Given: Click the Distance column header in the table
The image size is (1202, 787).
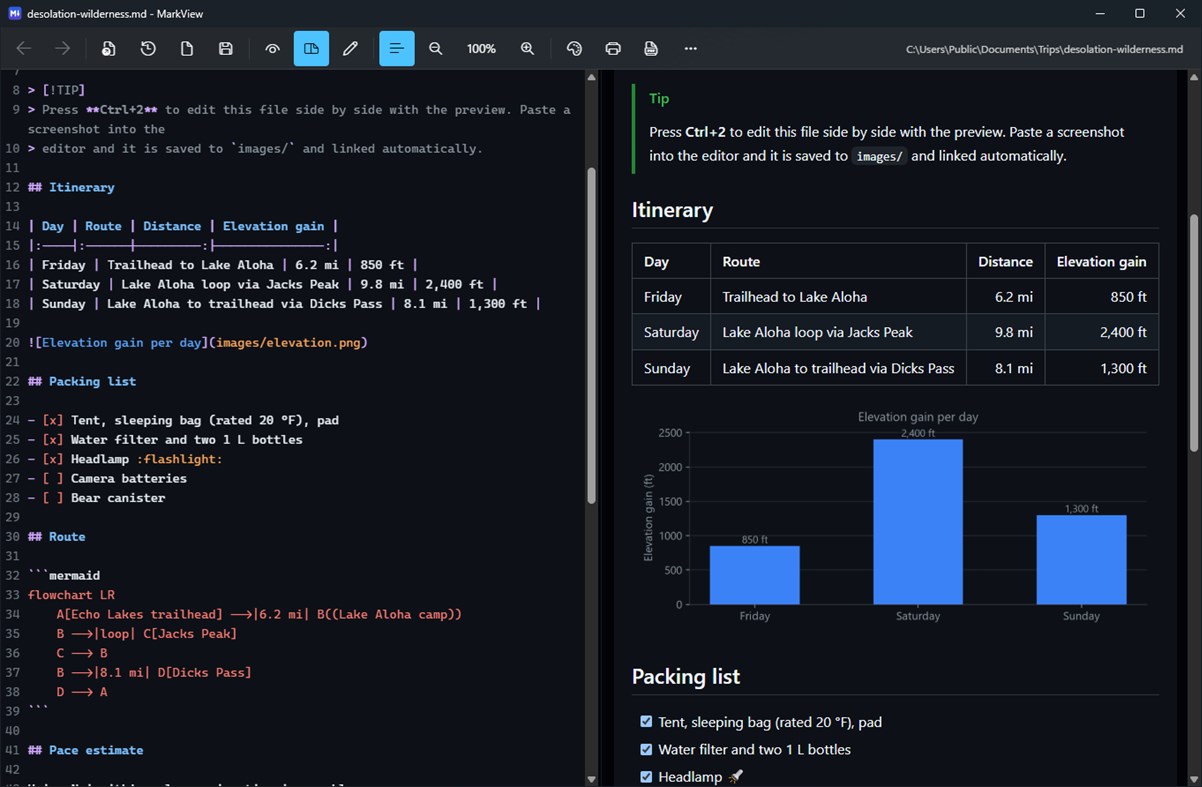Looking at the screenshot, I should (1005, 261).
